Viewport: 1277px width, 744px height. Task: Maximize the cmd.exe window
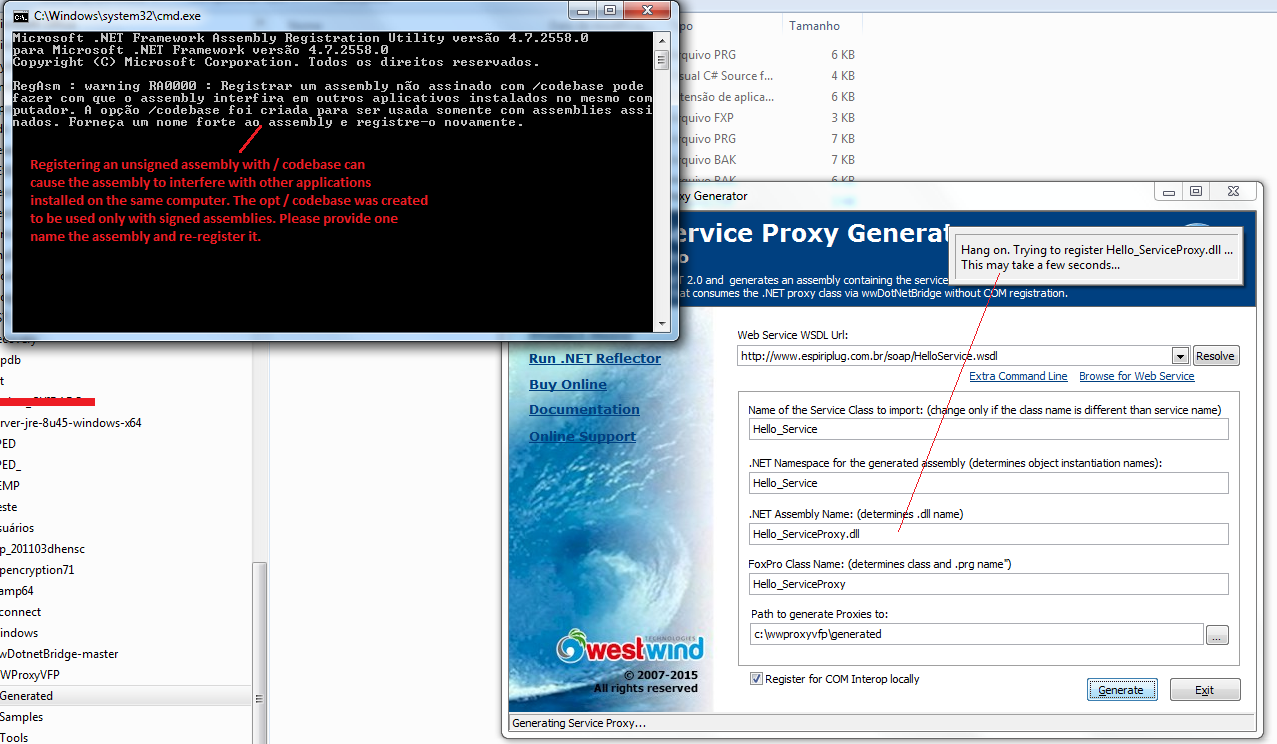coord(610,11)
